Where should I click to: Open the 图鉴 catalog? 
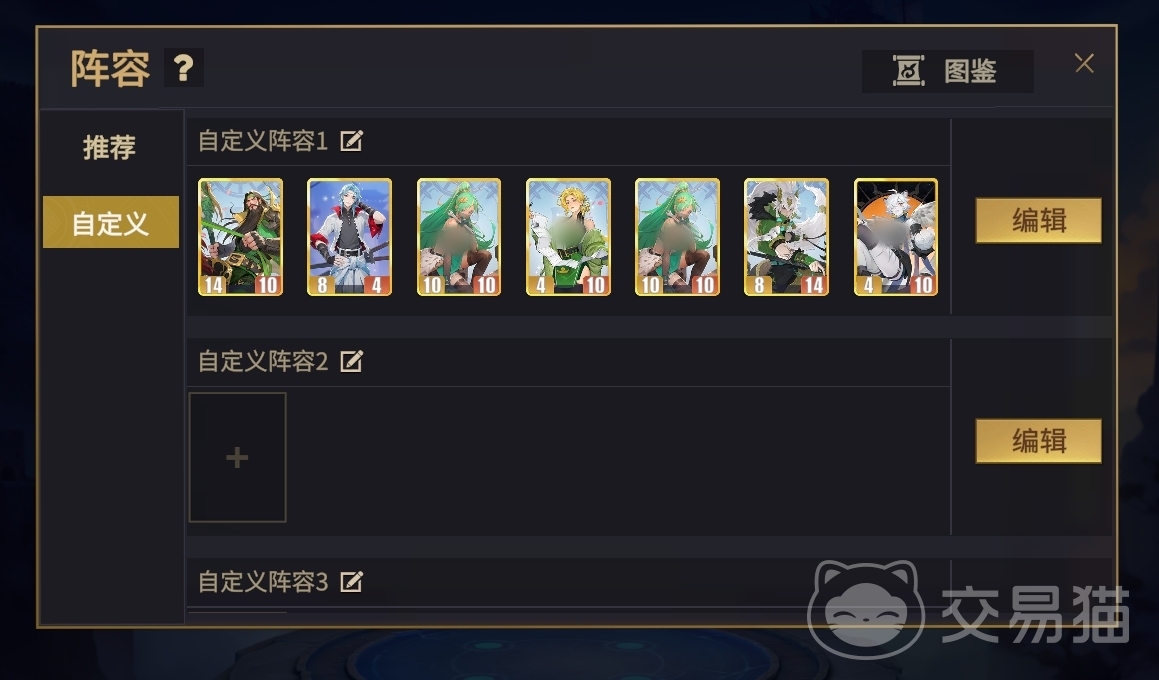[948, 71]
